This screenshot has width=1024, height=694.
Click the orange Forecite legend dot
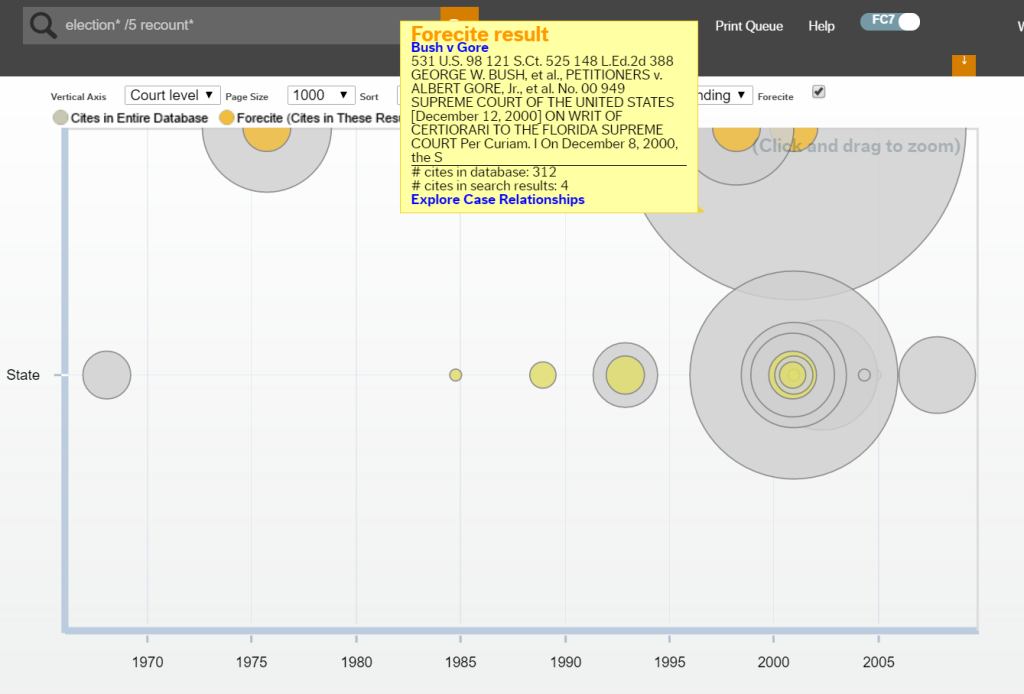coord(227,118)
